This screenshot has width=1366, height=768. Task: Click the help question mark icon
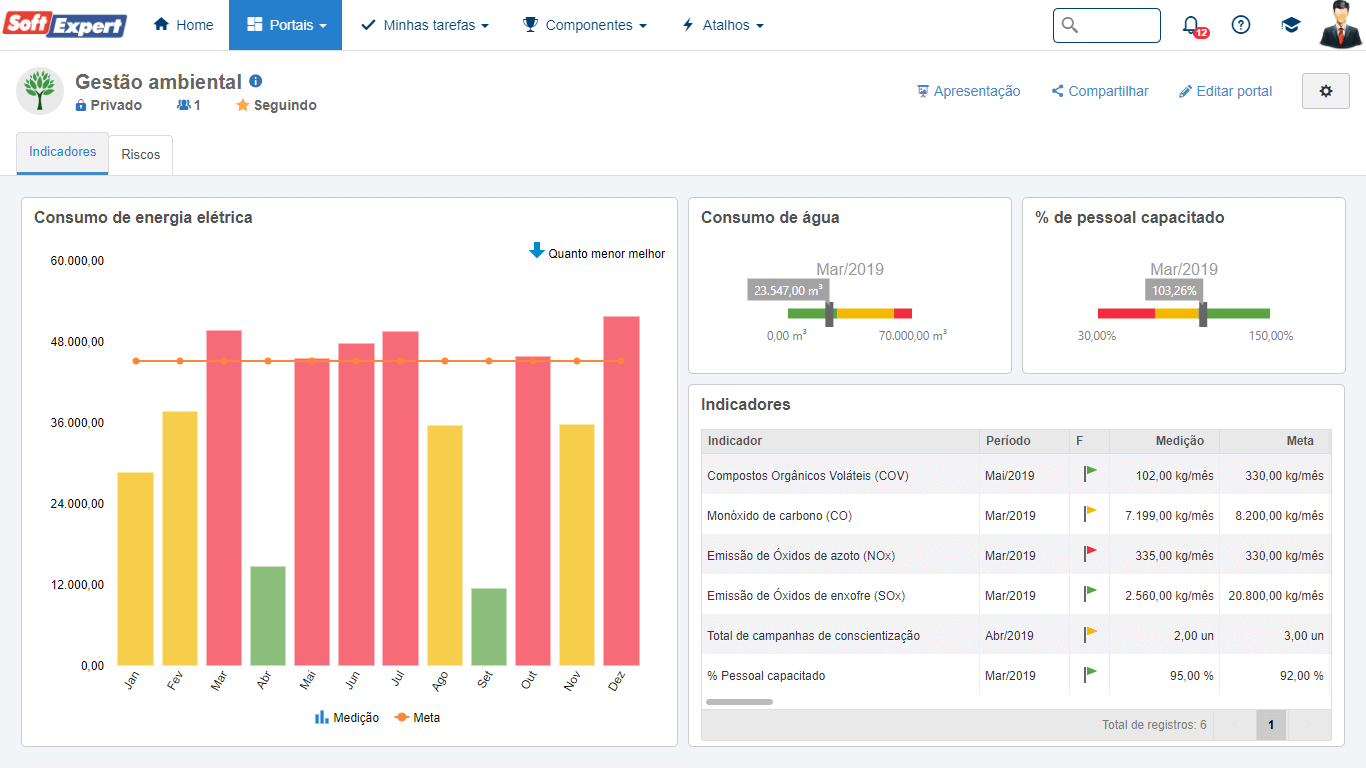tap(1241, 25)
